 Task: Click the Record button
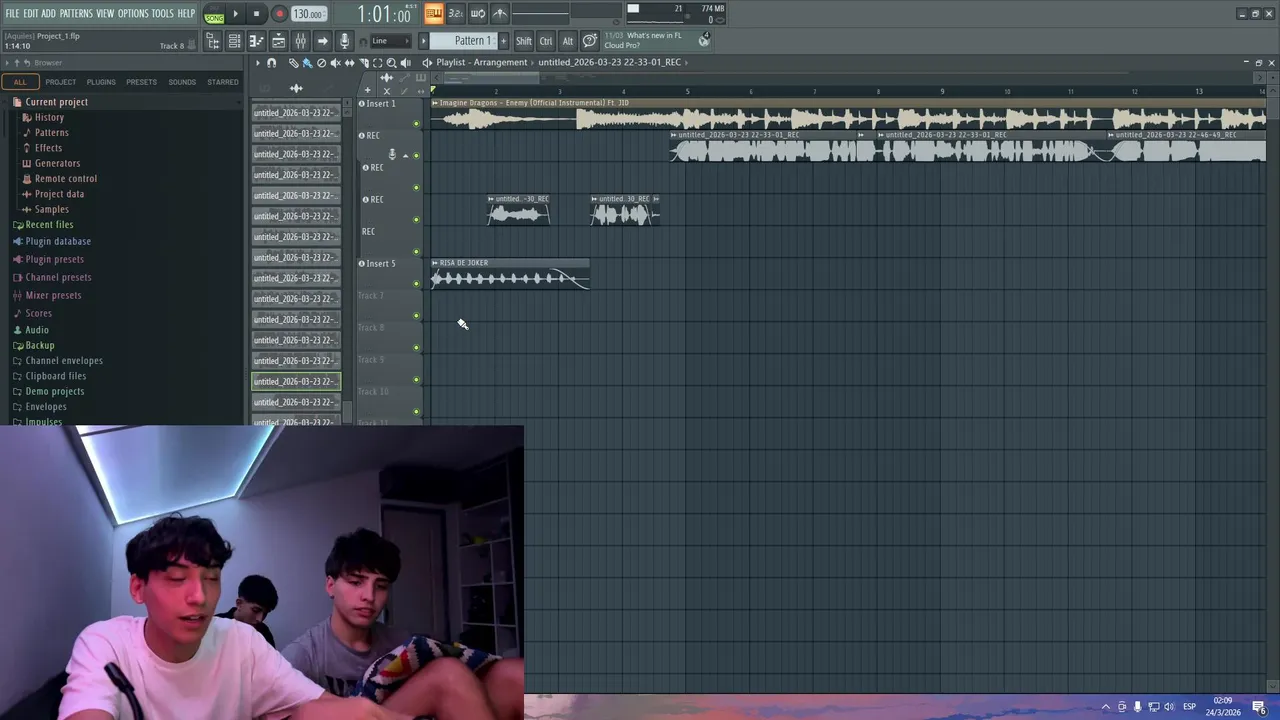pos(279,14)
